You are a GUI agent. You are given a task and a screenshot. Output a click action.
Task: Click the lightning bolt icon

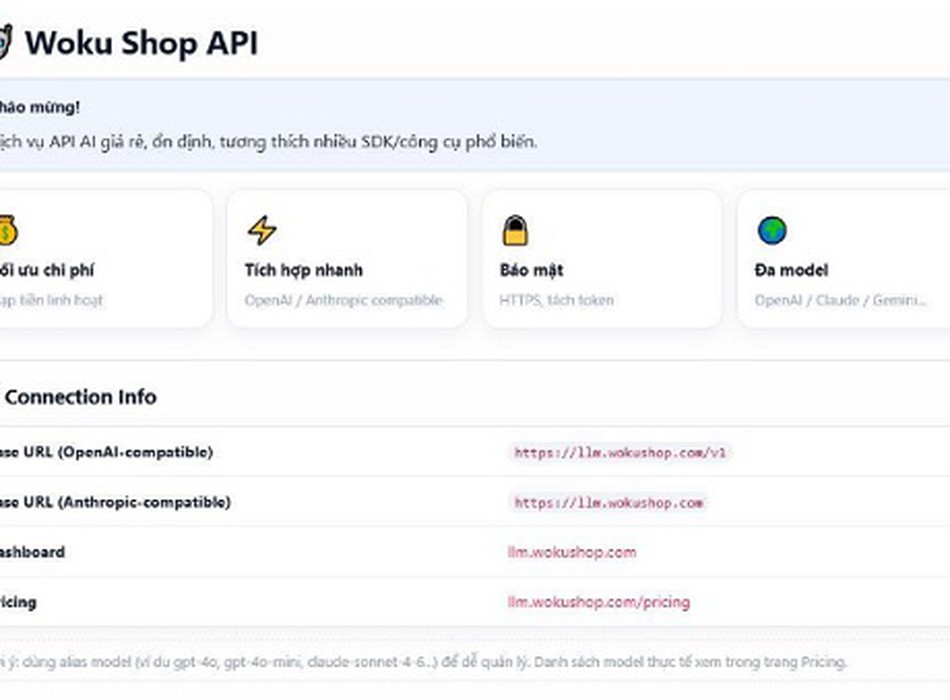(262, 230)
